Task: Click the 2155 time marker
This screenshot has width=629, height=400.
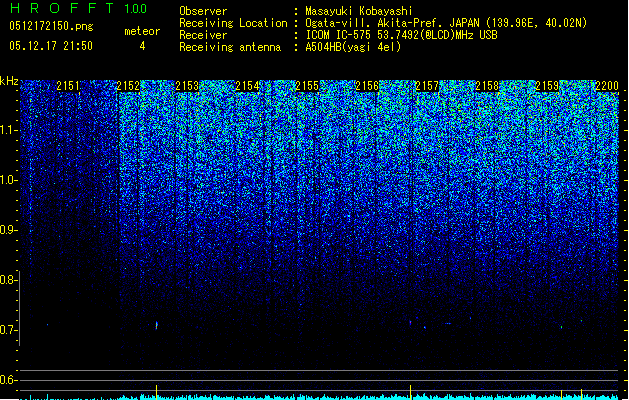Action: [x=307, y=86]
